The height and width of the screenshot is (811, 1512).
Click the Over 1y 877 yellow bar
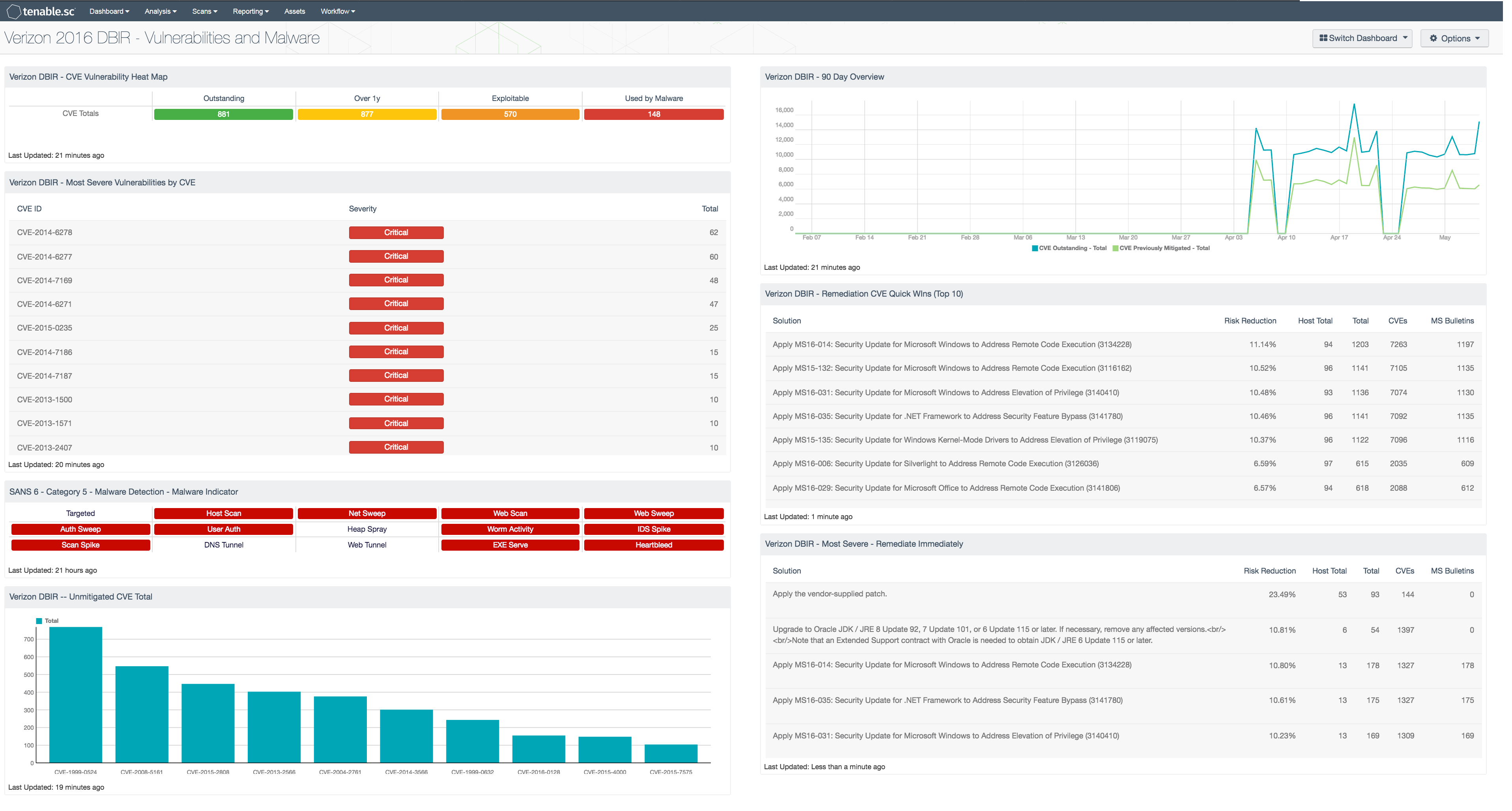367,114
